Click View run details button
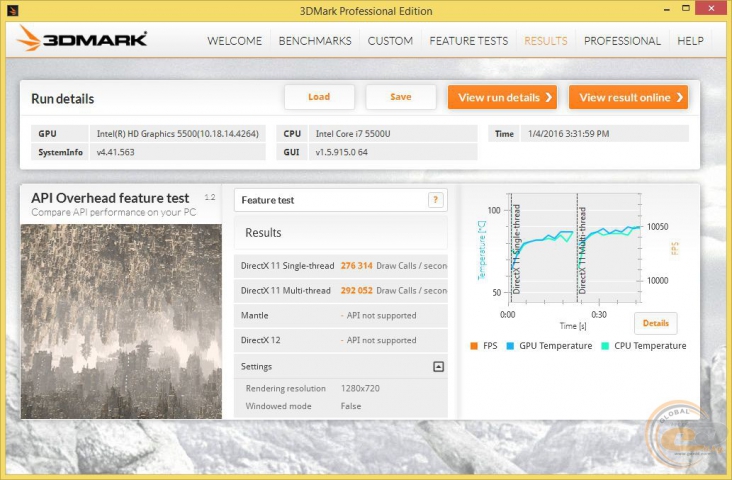The width and height of the screenshot is (732, 480). [502, 97]
